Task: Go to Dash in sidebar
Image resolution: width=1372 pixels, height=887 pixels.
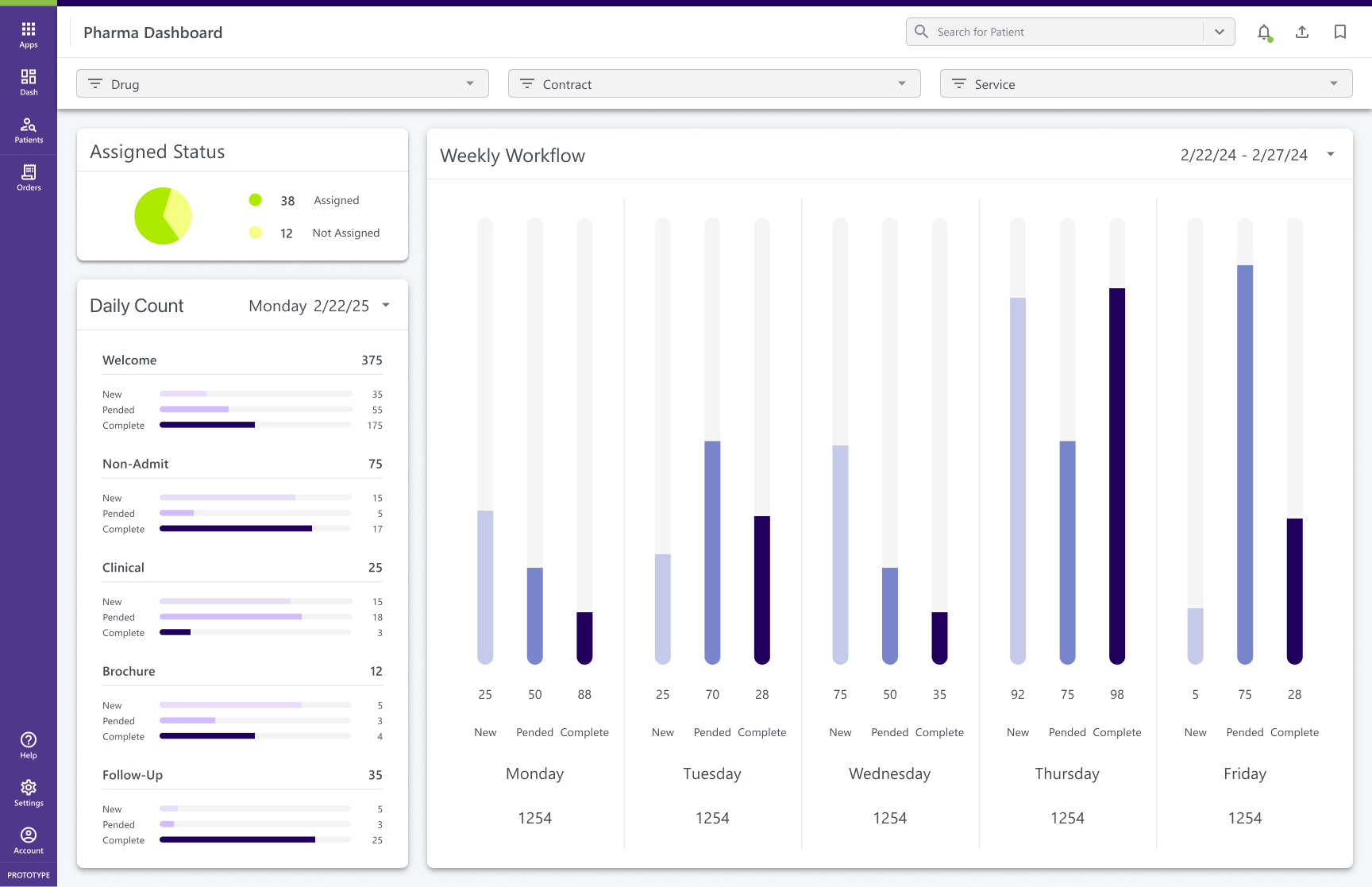Action: coord(29,82)
